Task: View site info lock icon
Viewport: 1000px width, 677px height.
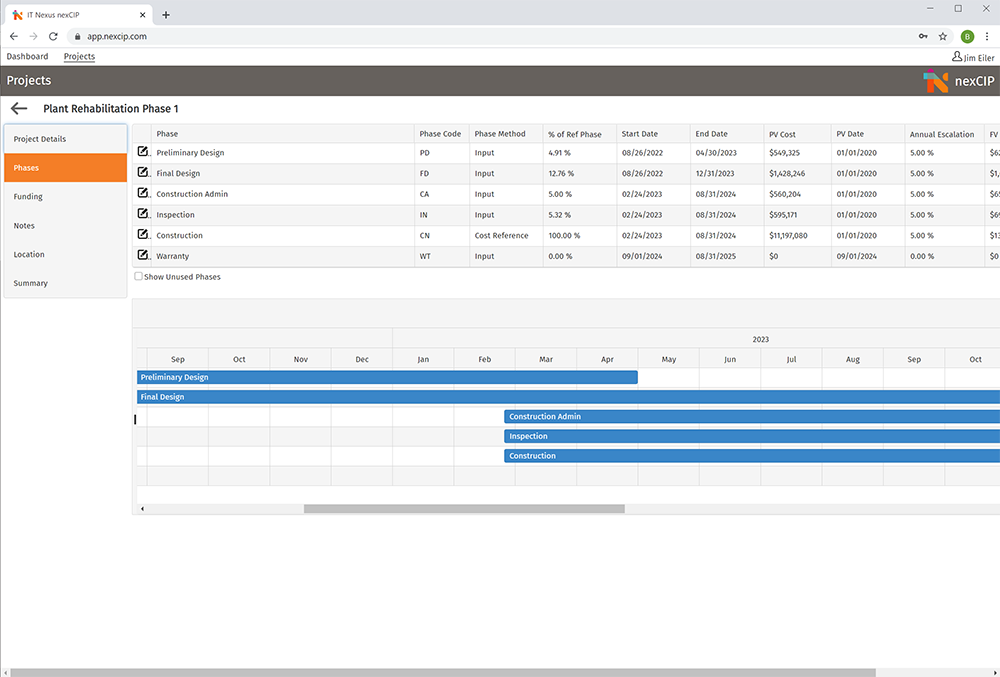Action: click(78, 36)
